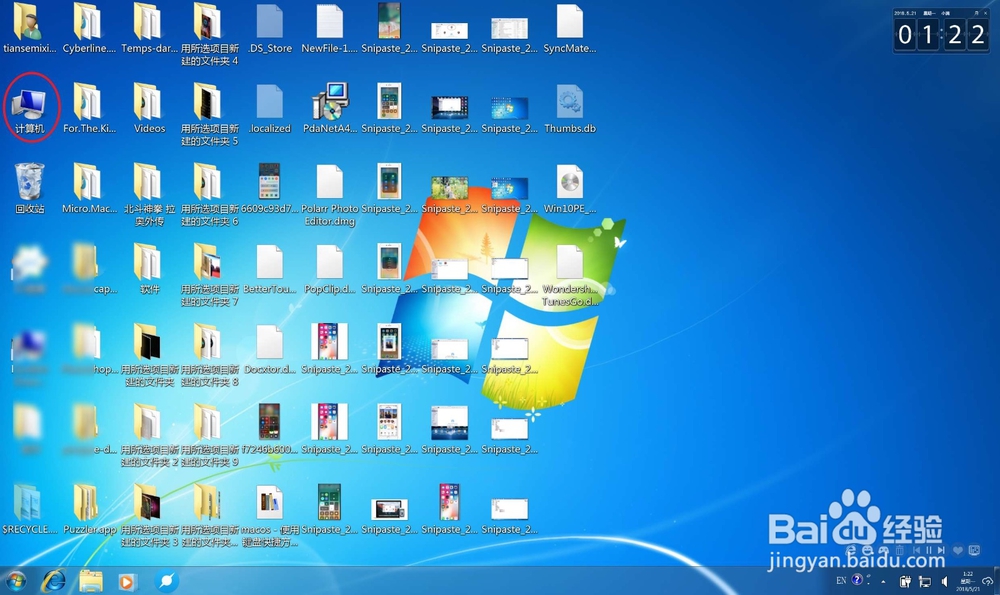Select the PdaNetA4... installer icon
Screen dimensions: 1000x595
[330, 108]
